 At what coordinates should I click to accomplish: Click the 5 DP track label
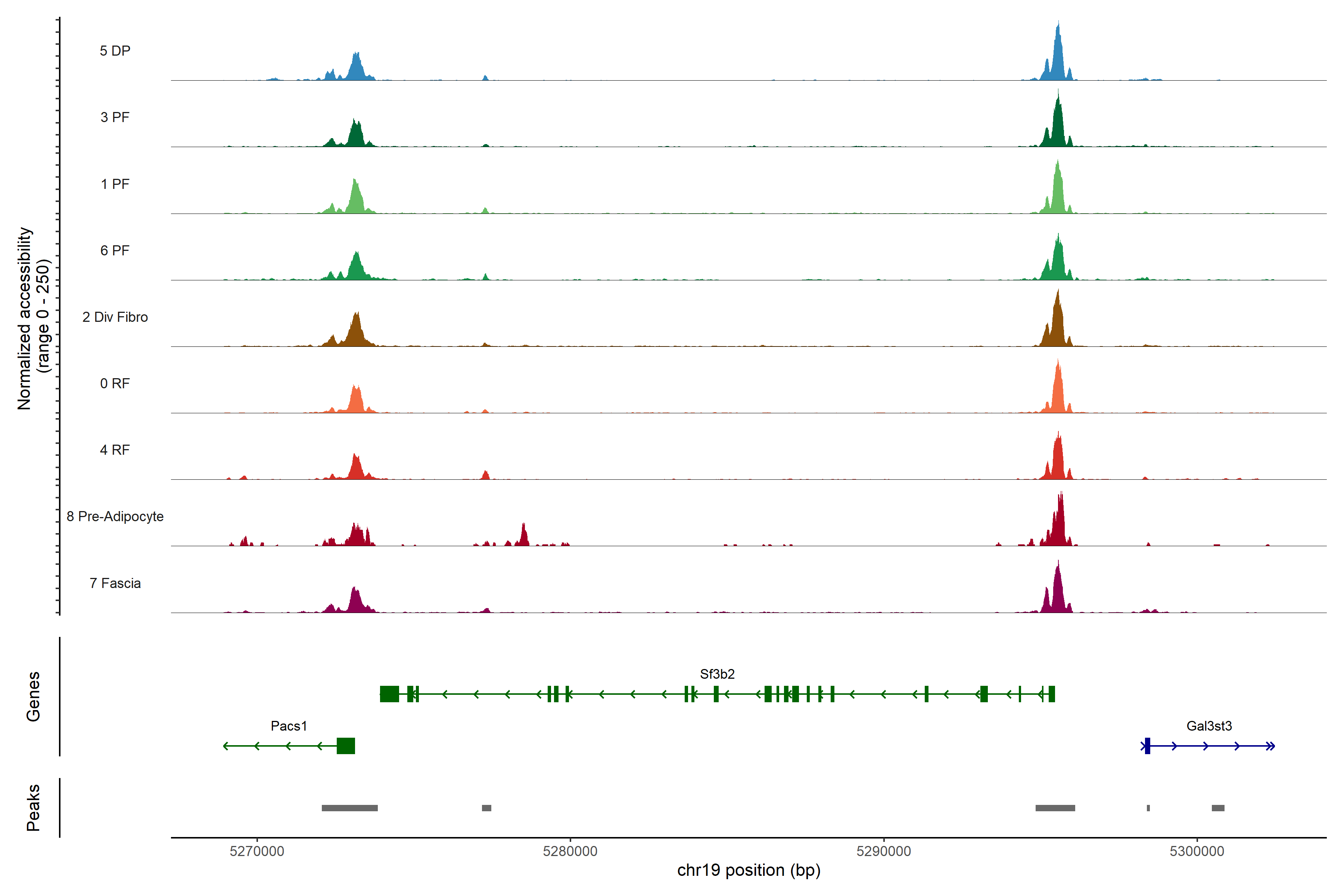pyautogui.click(x=115, y=51)
